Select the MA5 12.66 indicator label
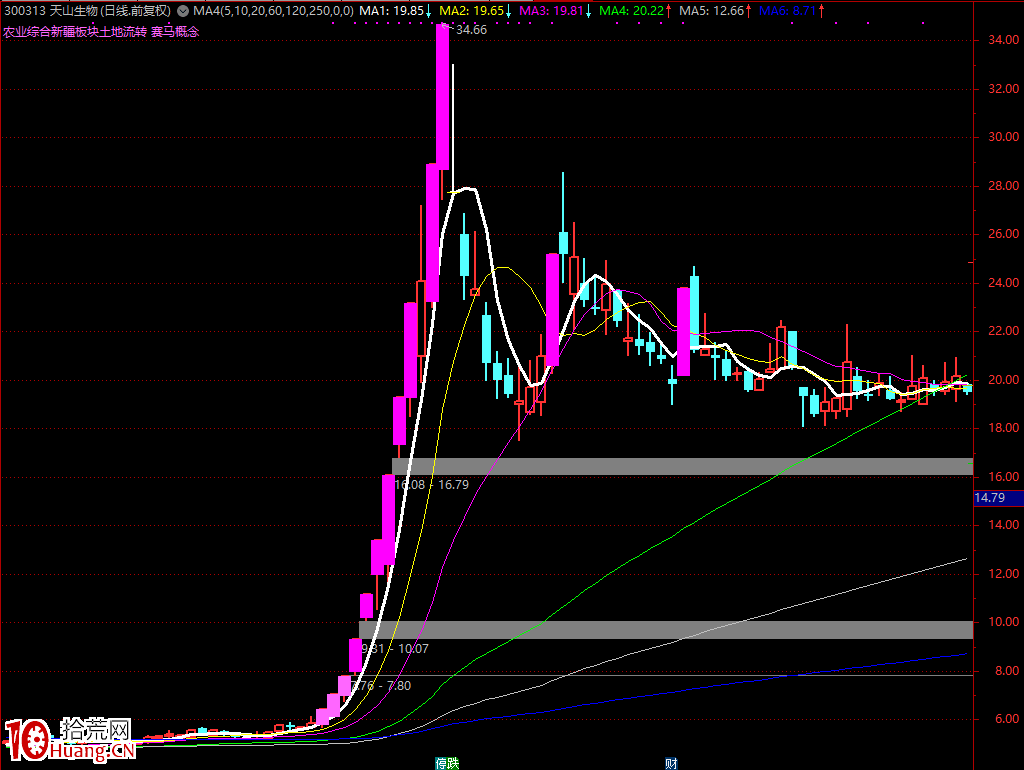Viewport: 1024px width, 770px height. pos(714,12)
